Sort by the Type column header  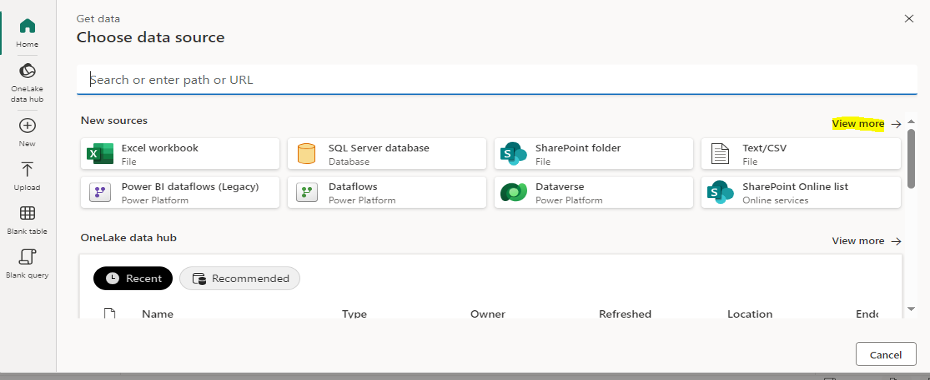click(x=354, y=314)
